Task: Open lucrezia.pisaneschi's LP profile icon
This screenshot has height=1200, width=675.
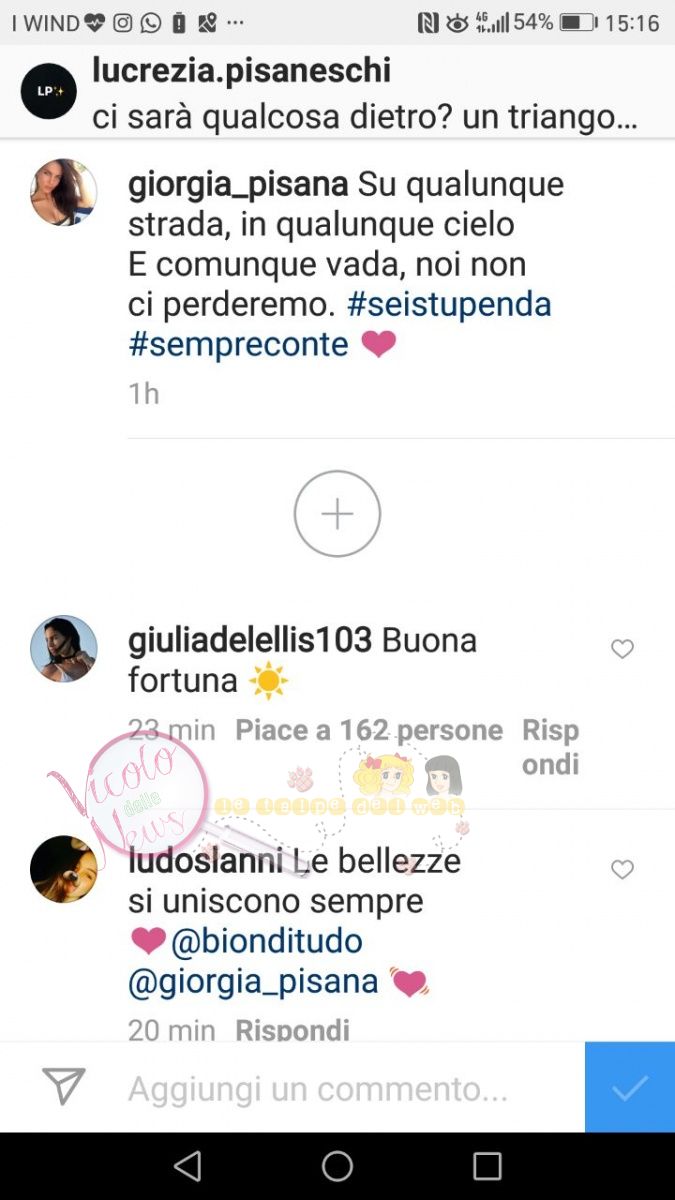Action: click(49, 91)
